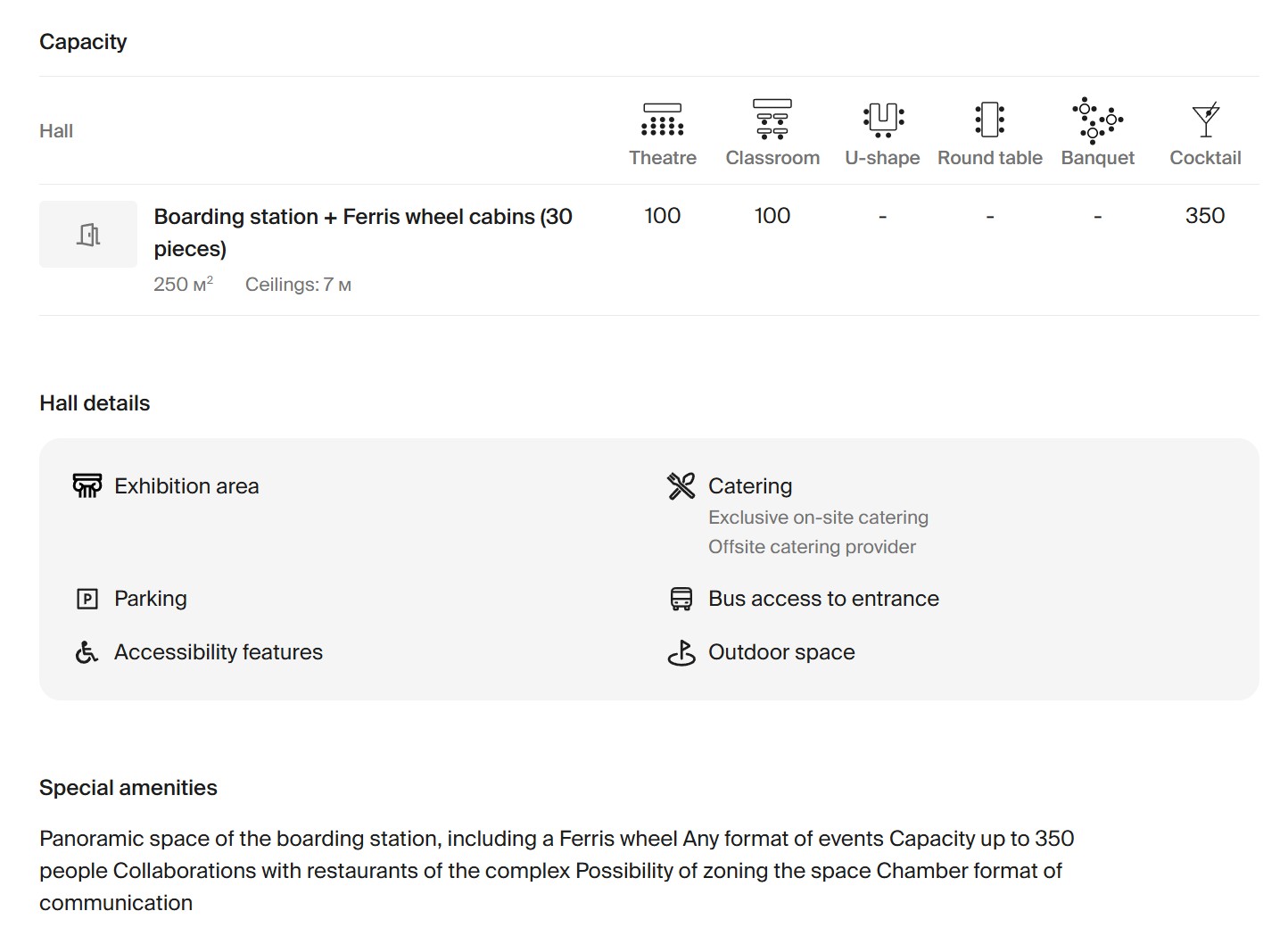Viewport: 1288px width, 936px height.
Task: Click the Theatre capacity value 100
Action: [662, 216]
